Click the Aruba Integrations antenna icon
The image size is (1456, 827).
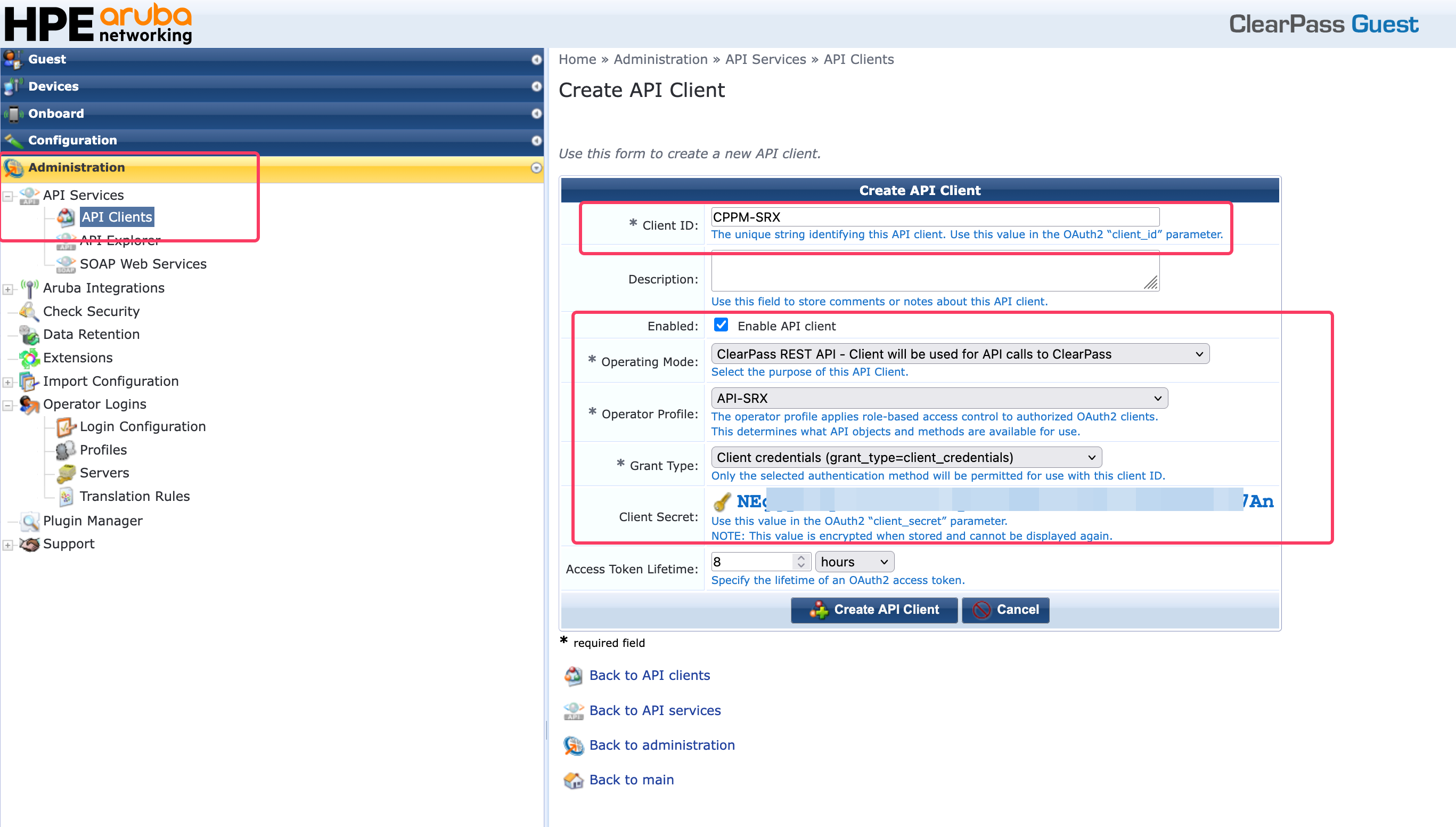point(29,288)
